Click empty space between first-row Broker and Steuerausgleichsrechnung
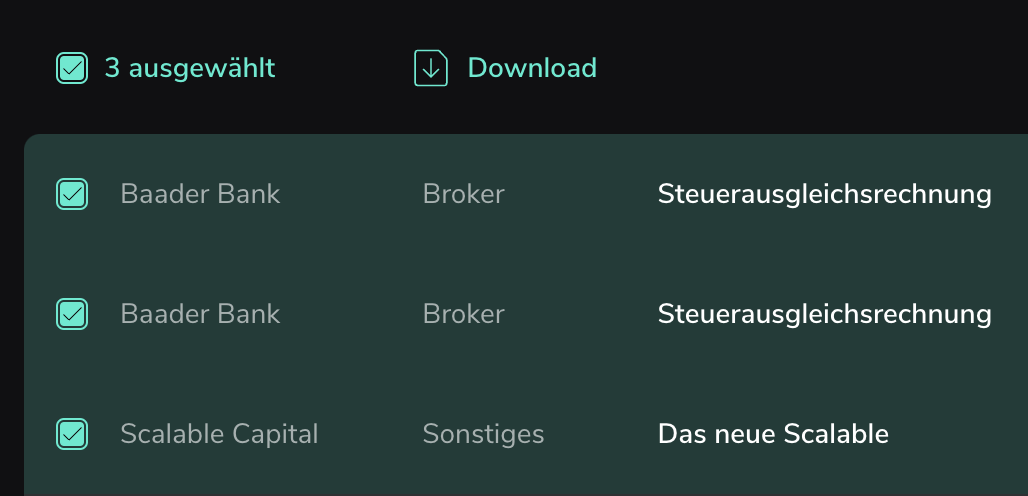This screenshot has width=1028, height=496. tap(581, 194)
